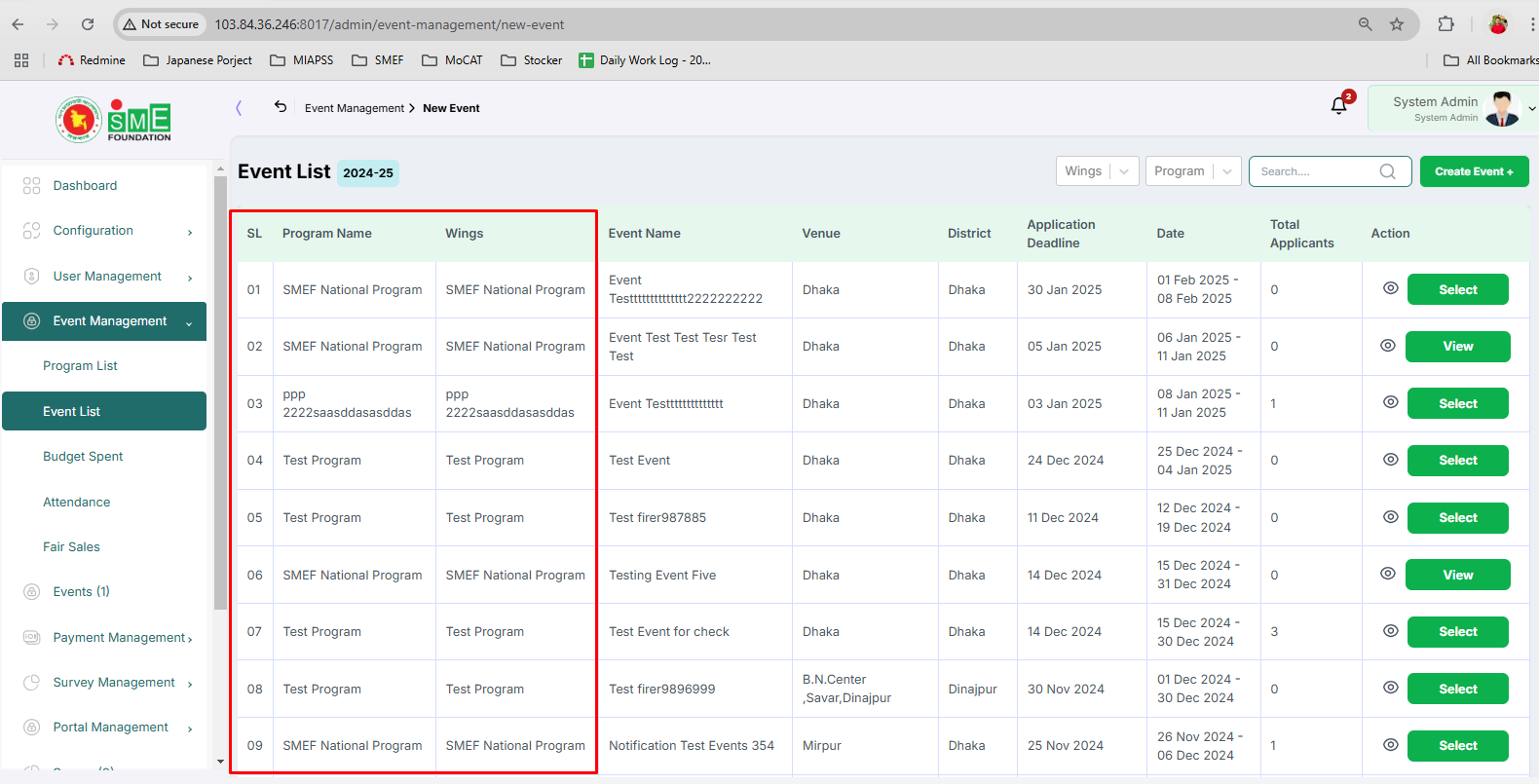Screen dimensions: 1539x784
Task: Open the Wings filter dropdown
Action: (1098, 171)
